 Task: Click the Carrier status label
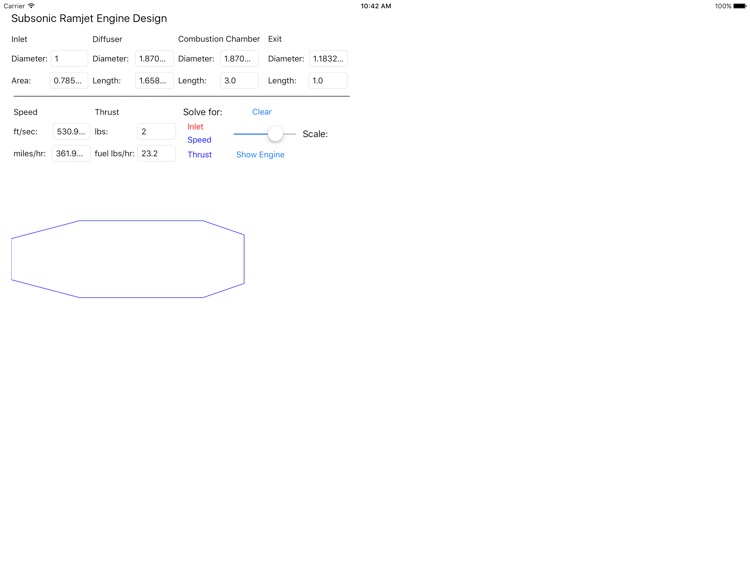pyautogui.click(x=14, y=6)
